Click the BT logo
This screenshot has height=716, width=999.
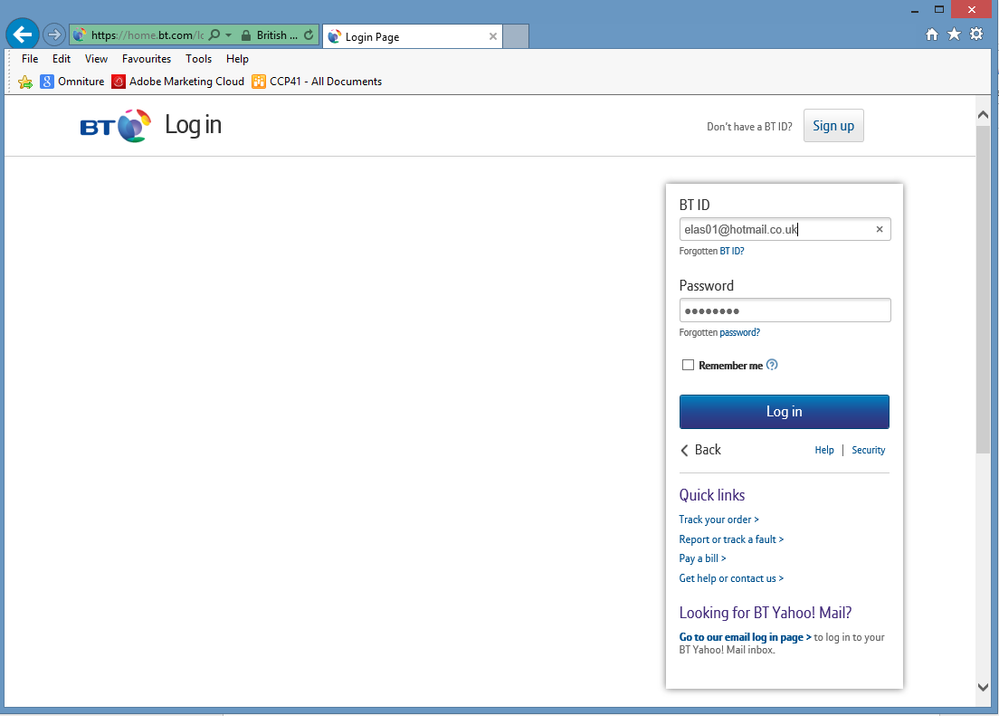pyautogui.click(x=115, y=125)
